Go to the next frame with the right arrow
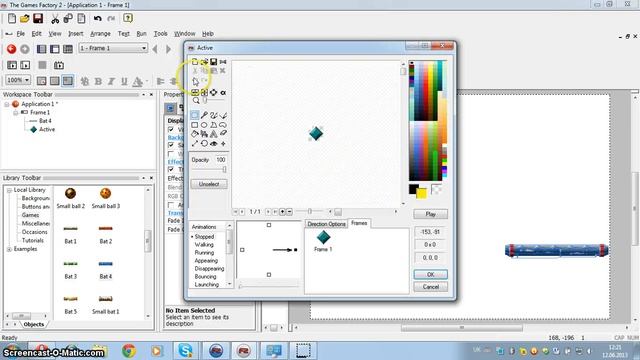This screenshot has height=360, width=640. (169, 49)
